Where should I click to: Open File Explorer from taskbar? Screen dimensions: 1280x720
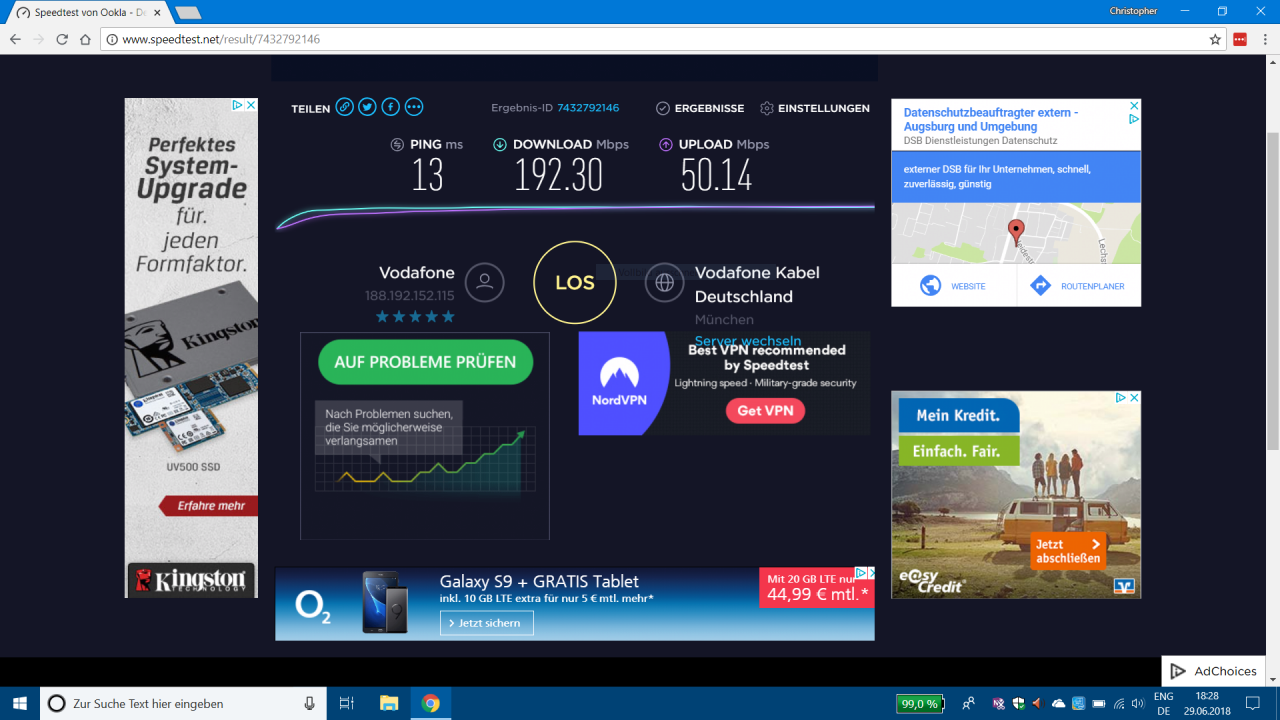[x=389, y=703]
